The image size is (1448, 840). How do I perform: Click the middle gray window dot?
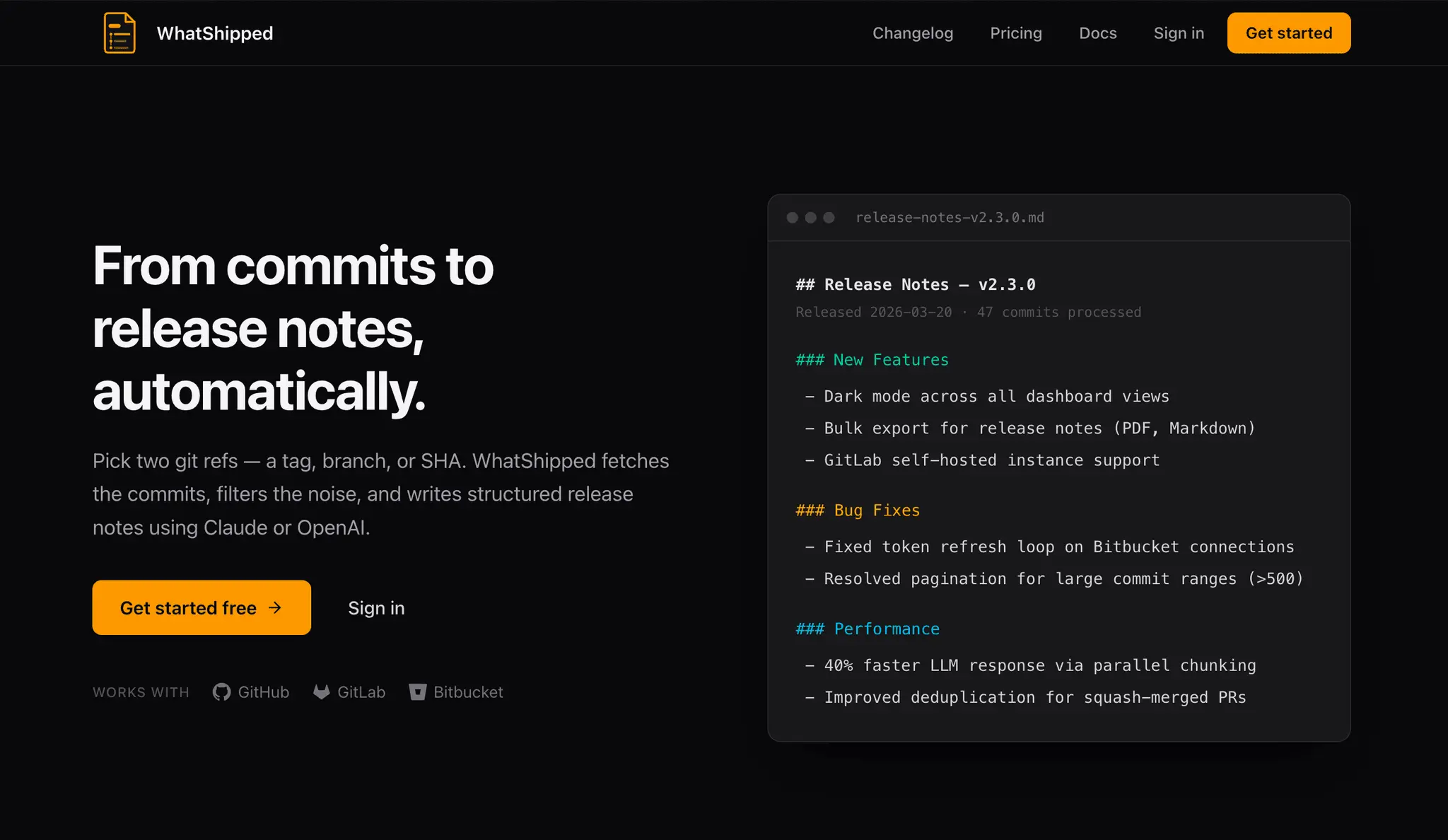(811, 218)
